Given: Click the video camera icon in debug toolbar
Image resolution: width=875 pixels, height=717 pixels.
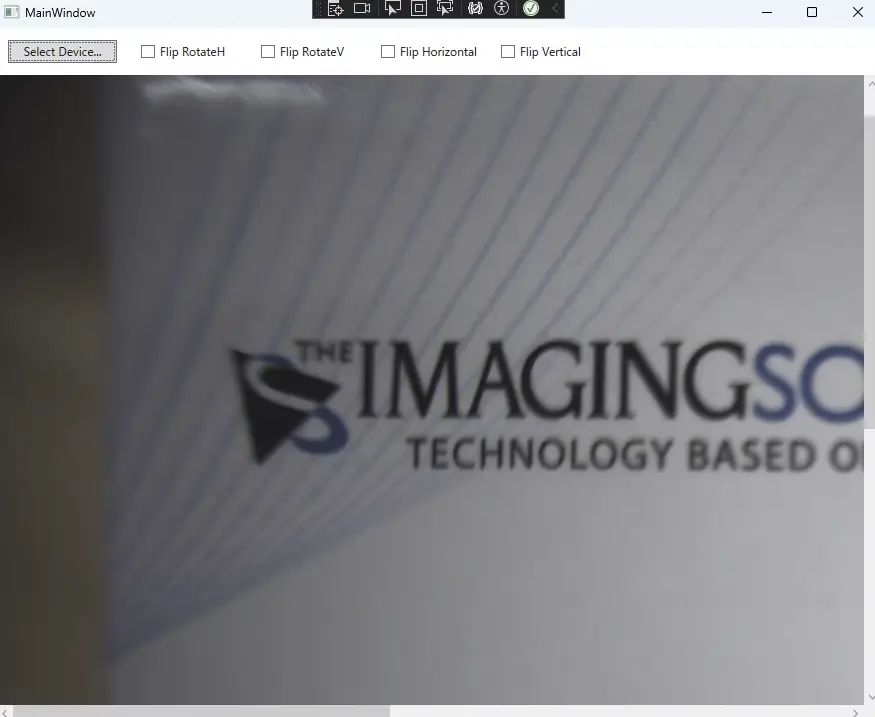Looking at the screenshot, I should (362, 9).
